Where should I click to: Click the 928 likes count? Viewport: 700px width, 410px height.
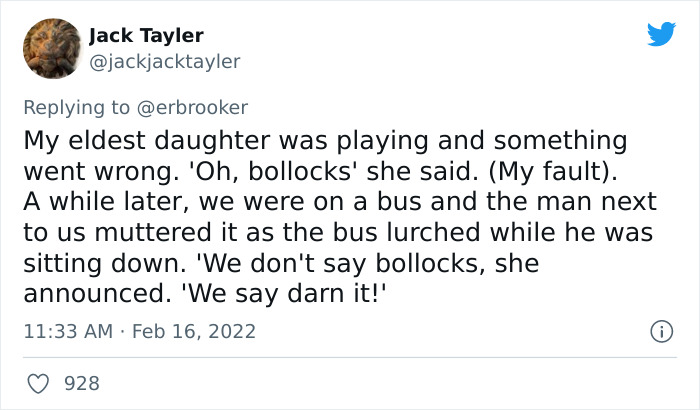coord(81,383)
